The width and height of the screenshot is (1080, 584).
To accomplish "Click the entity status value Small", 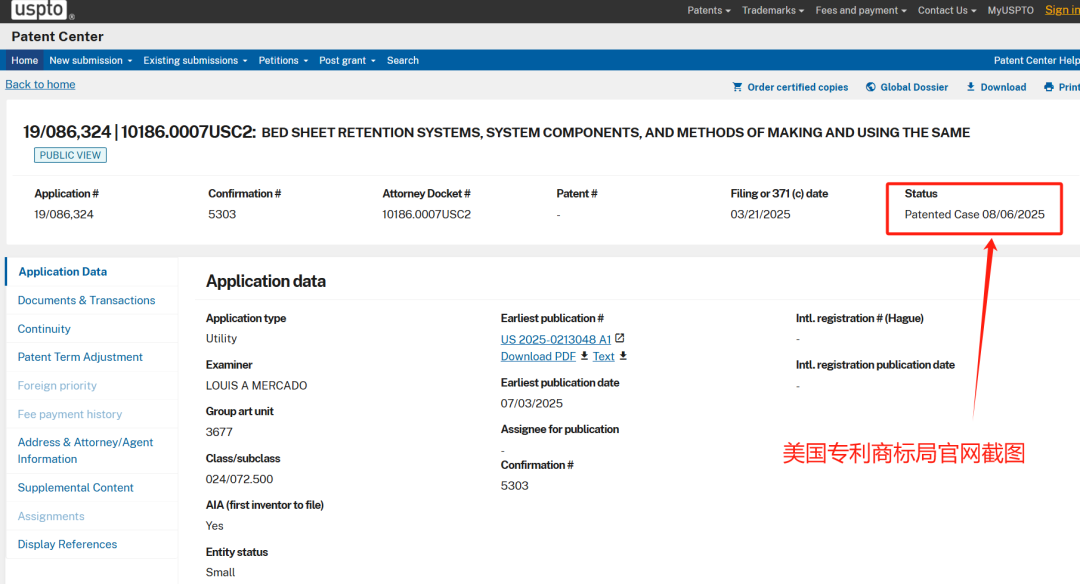I will (x=220, y=572).
